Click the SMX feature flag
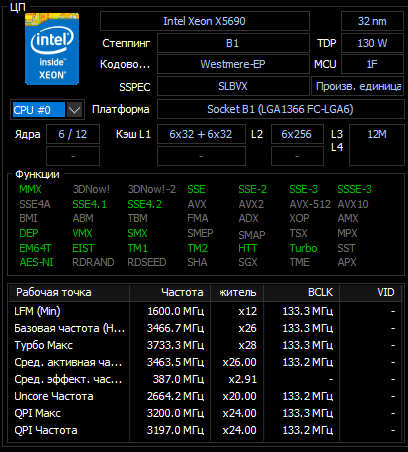This screenshot has height=452, width=408. pyautogui.click(x=137, y=233)
